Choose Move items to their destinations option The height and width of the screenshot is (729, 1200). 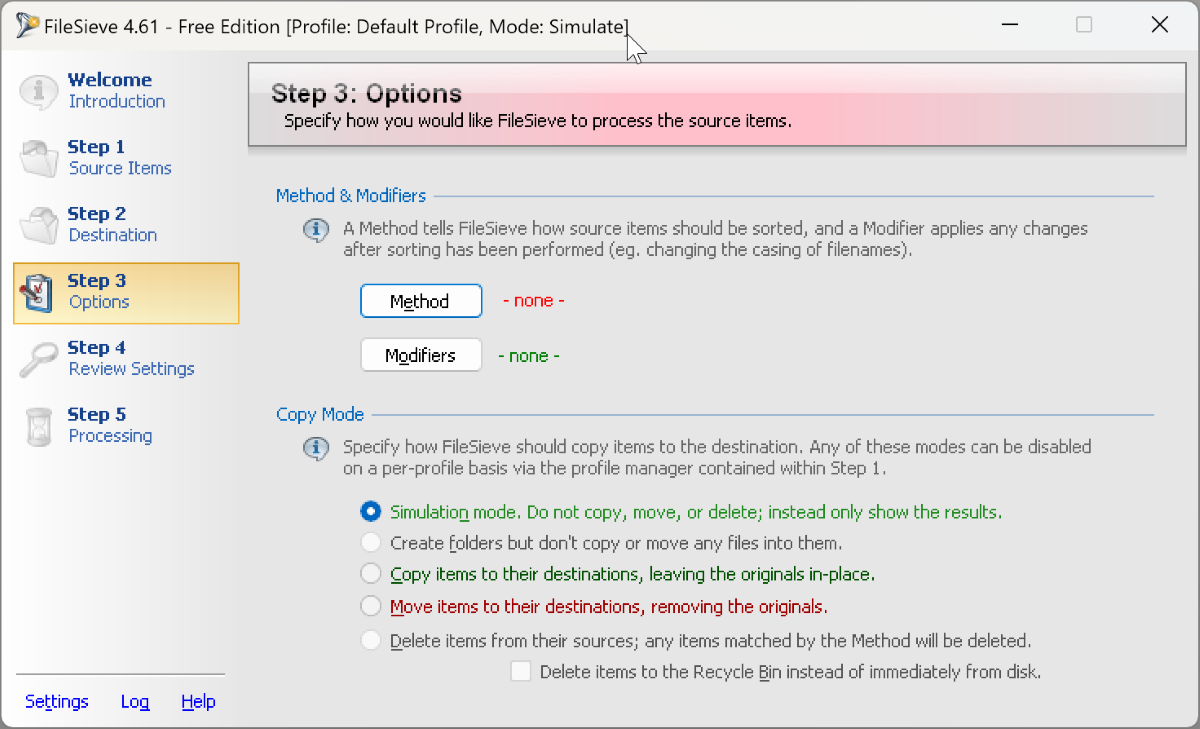(x=371, y=606)
